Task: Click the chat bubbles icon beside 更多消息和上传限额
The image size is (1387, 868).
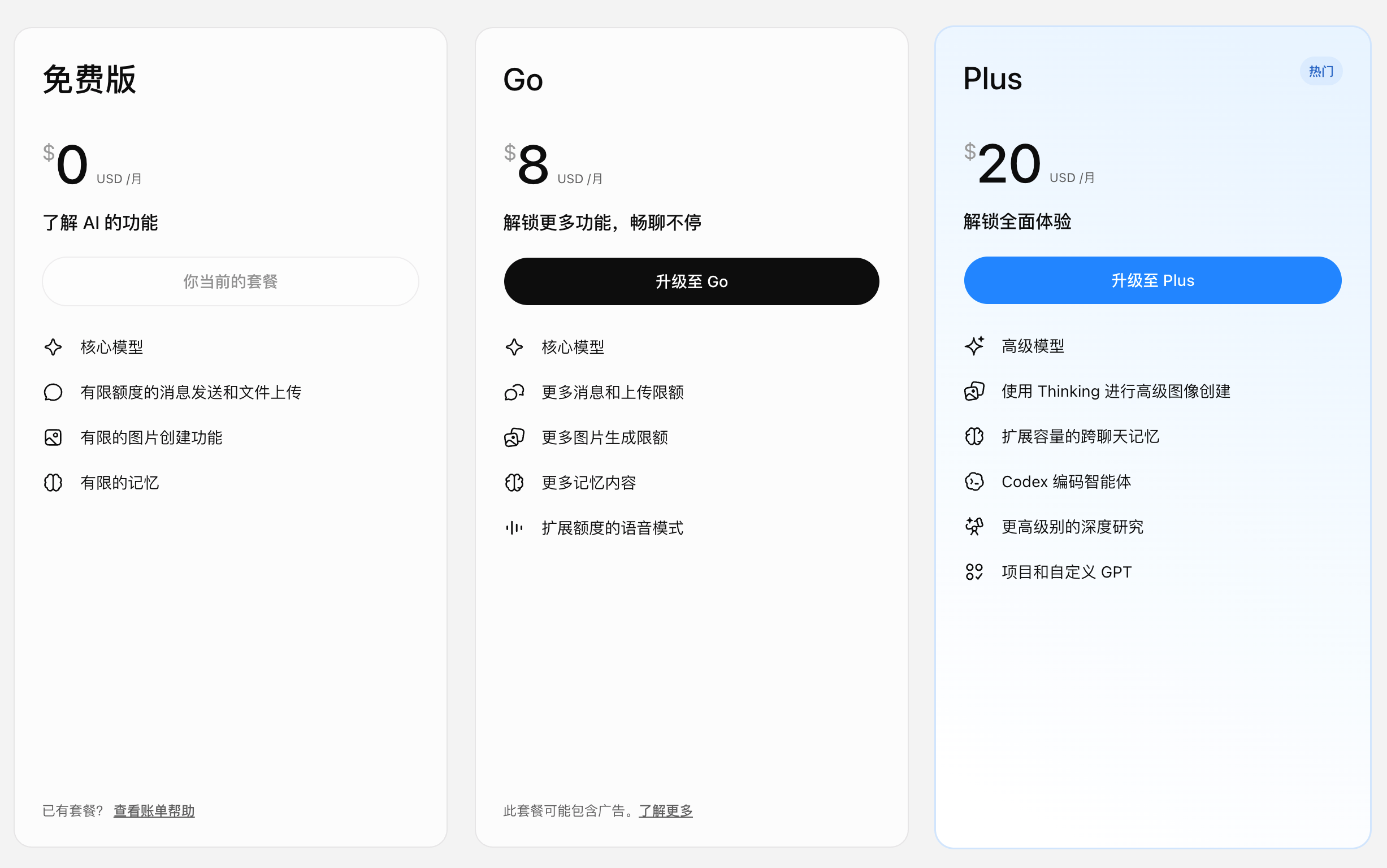Action: point(514,392)
